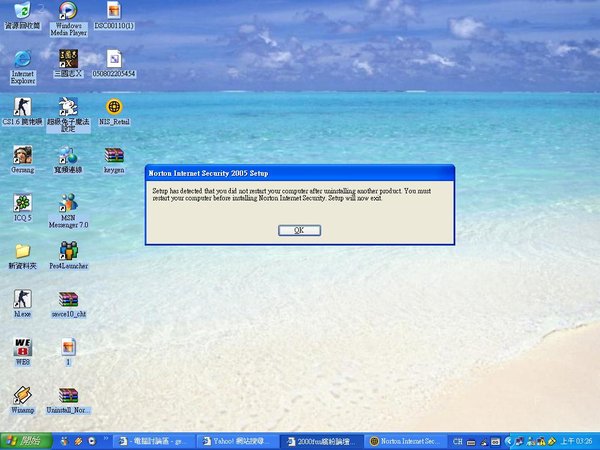The height and width of the screenshot is (450, 600).
Task: Select the Internet Explorer desktop icon
Action: tap(22, 59)
